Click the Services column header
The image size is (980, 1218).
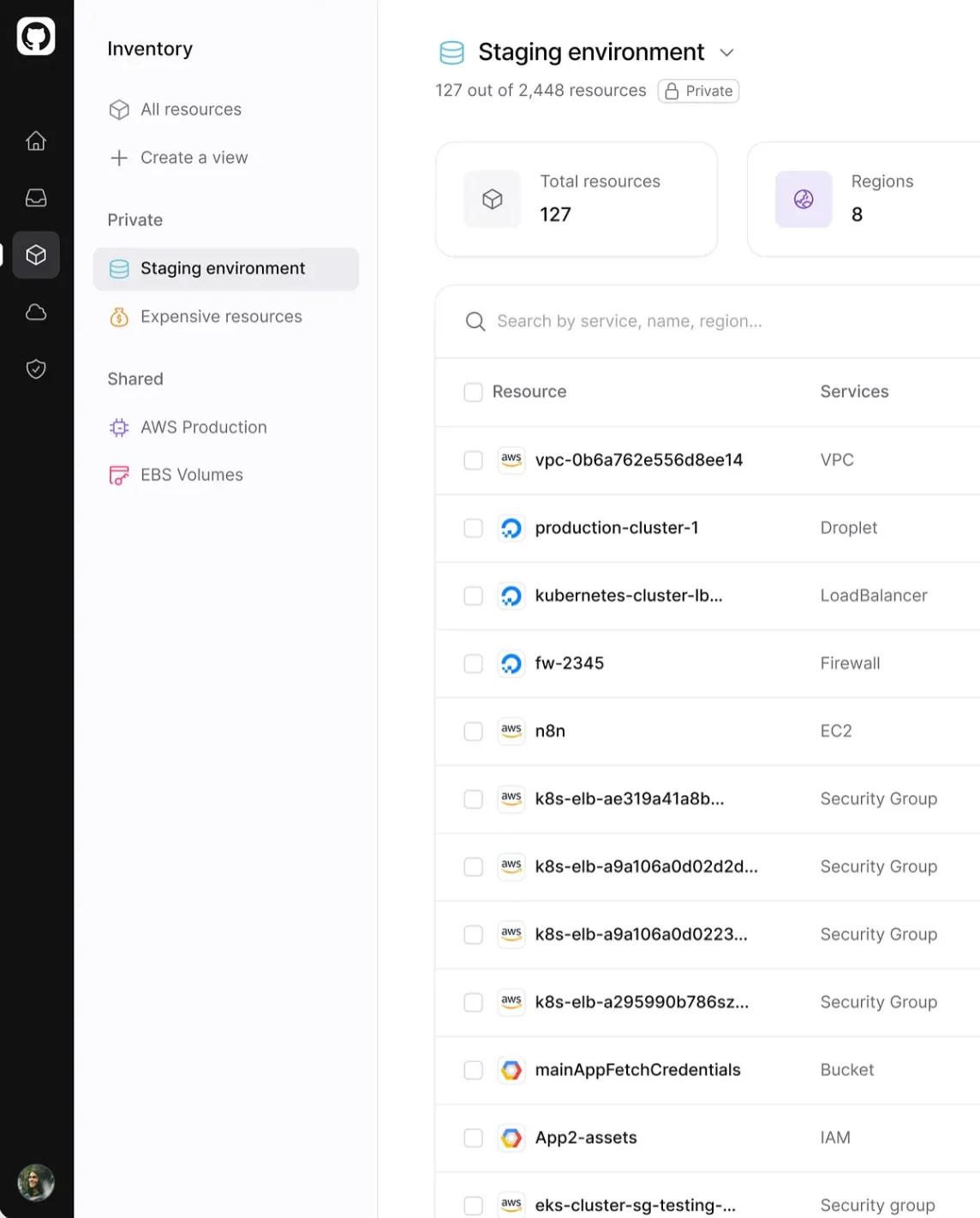tap(854, 391)
